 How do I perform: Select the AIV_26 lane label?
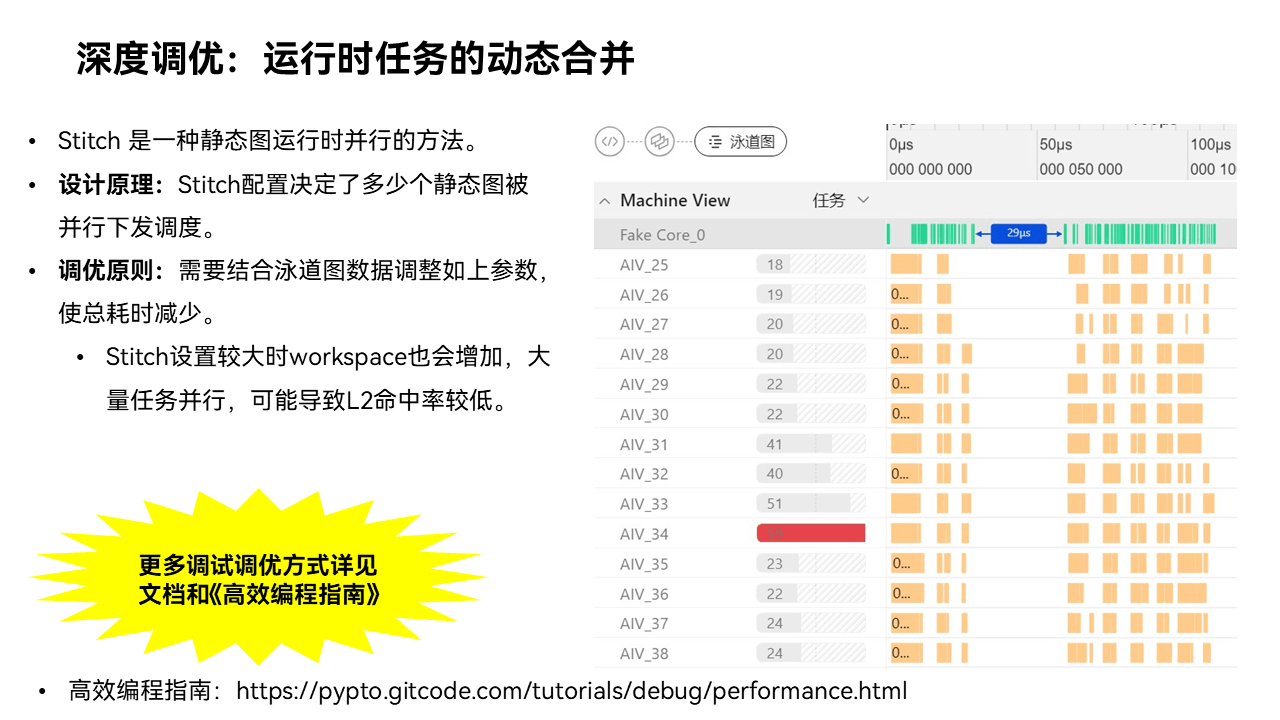644,295
